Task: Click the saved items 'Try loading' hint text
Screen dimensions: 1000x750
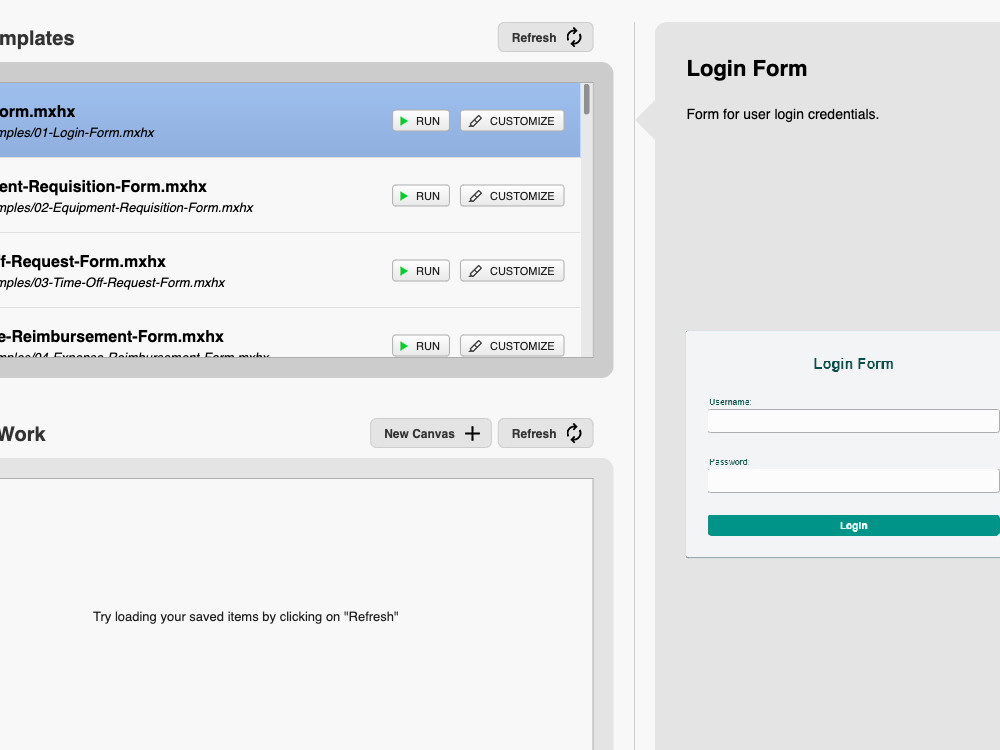Action: 246,617
